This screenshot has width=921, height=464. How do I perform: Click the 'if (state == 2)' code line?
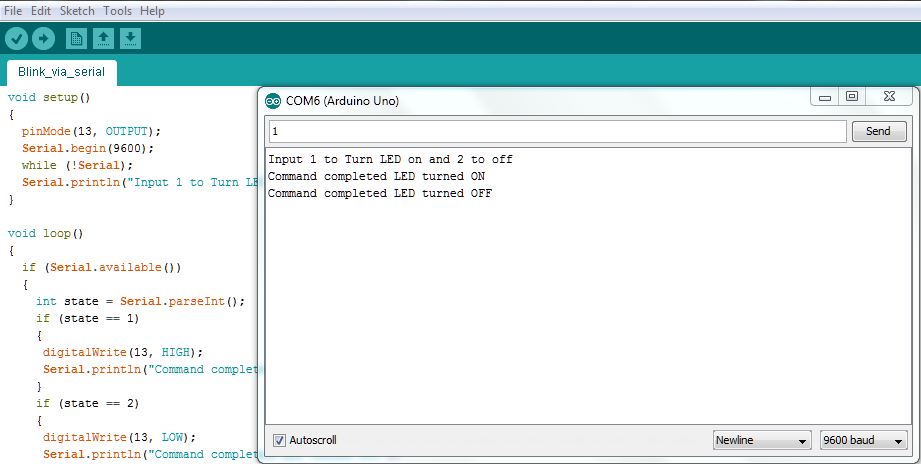click(x=88, y=404)
